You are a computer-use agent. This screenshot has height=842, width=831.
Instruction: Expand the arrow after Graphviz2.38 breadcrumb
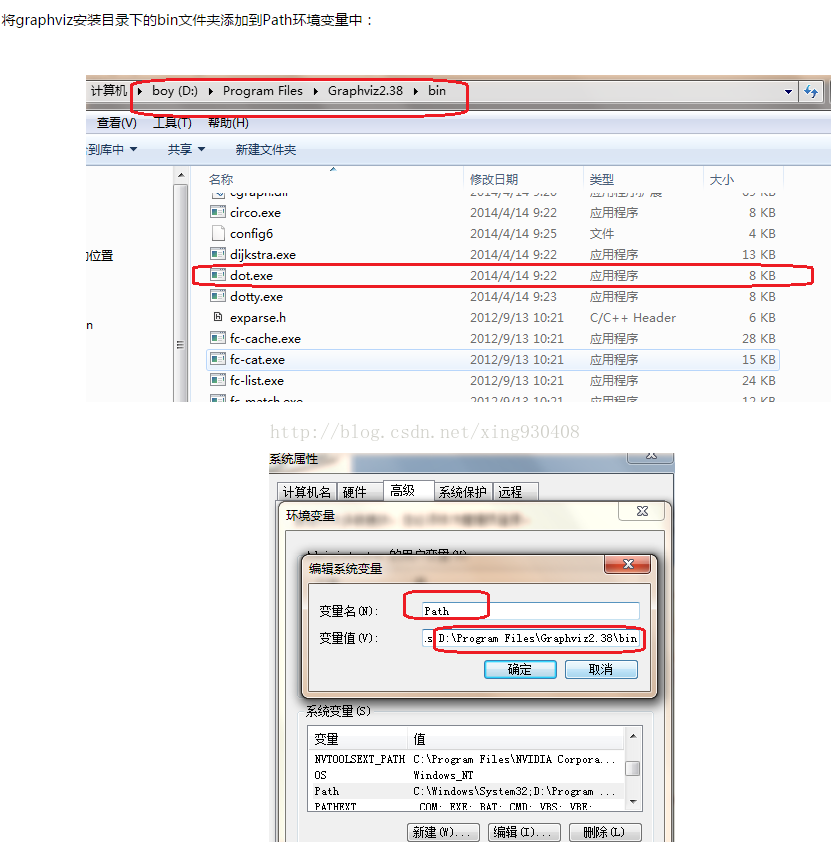coord(416,91)
